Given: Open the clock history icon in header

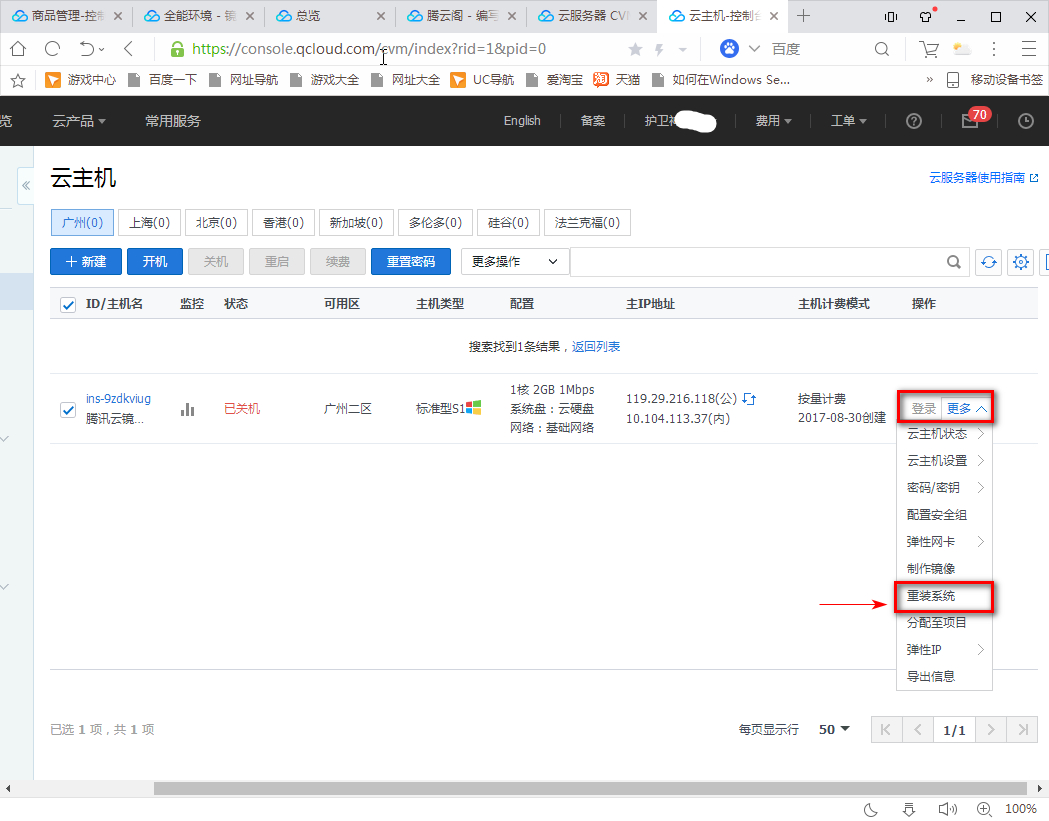Looking at the screenshot, I should [x=1025, y=121].
